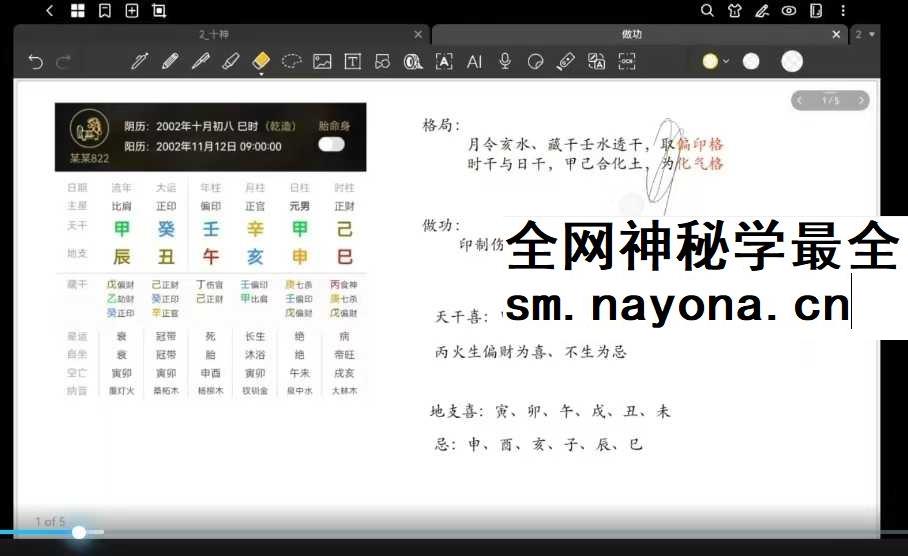This screenshot has height=556, width=908.
Task: Open the sticker tool
Action: (x=536, y=61)
